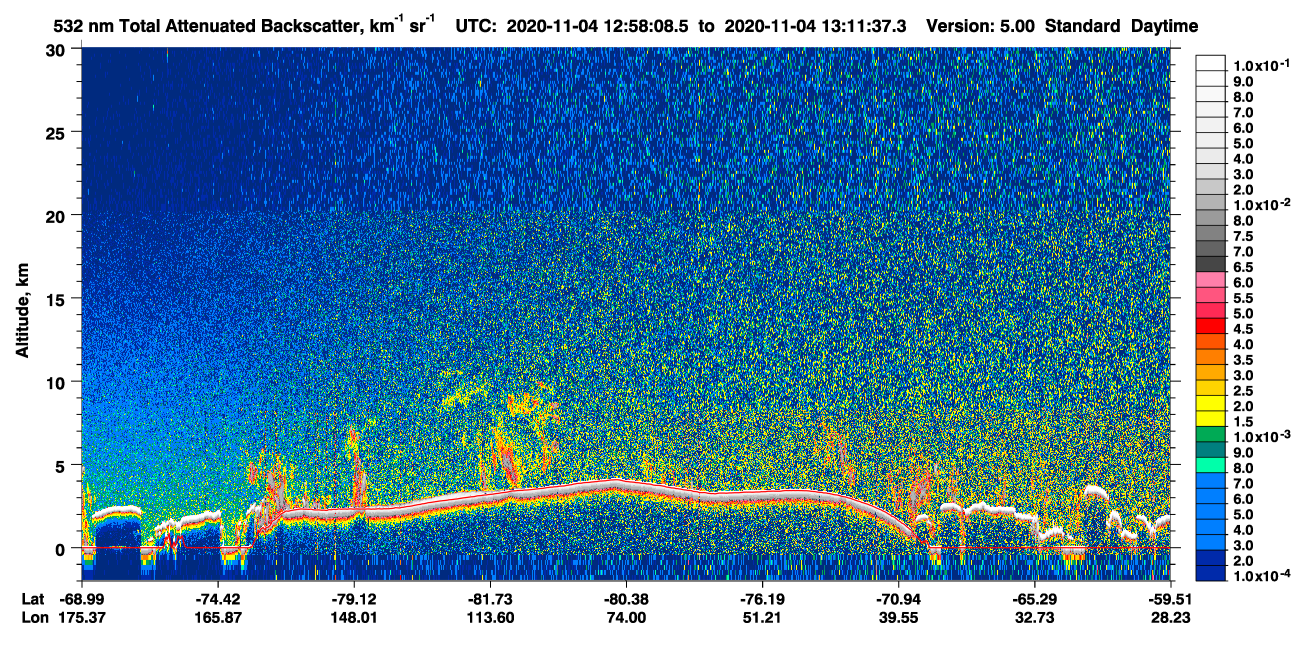
Task: Click the word 'Daytime' in the header
Action: (x=1165, y=26)
